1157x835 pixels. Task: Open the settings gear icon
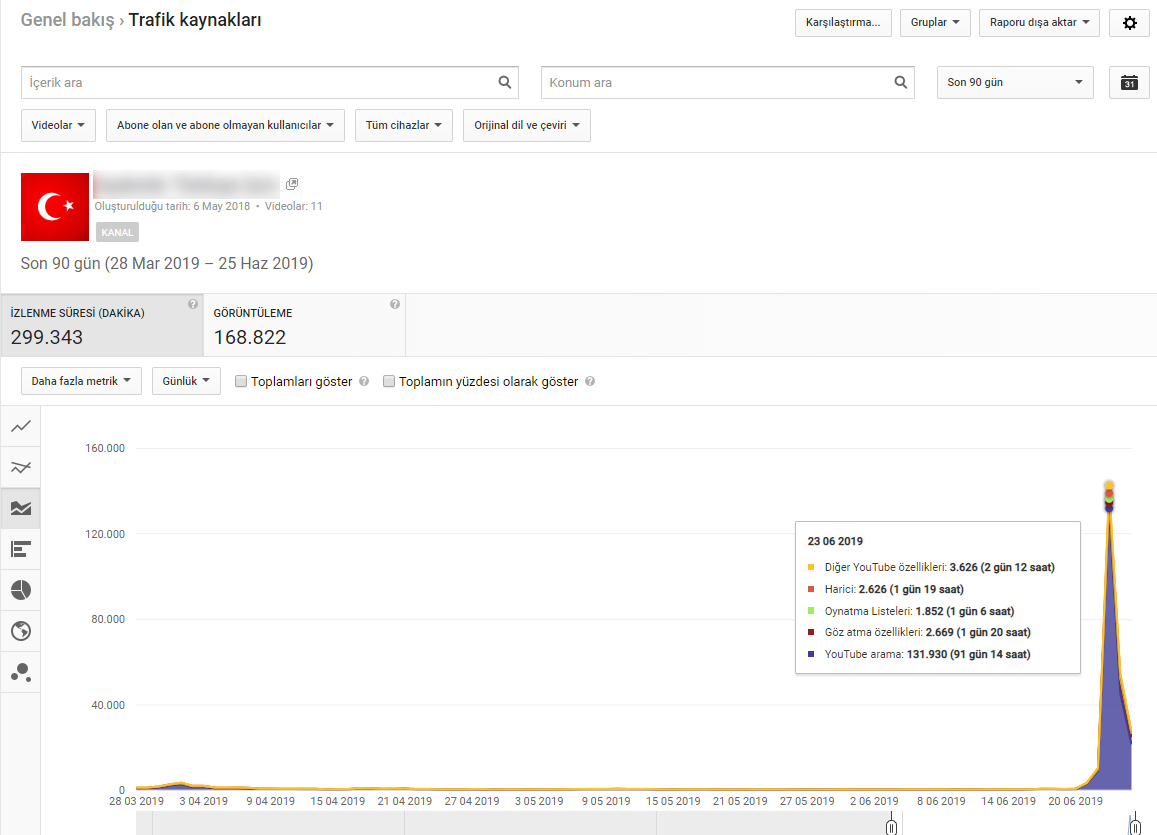tap(1129, 23)
